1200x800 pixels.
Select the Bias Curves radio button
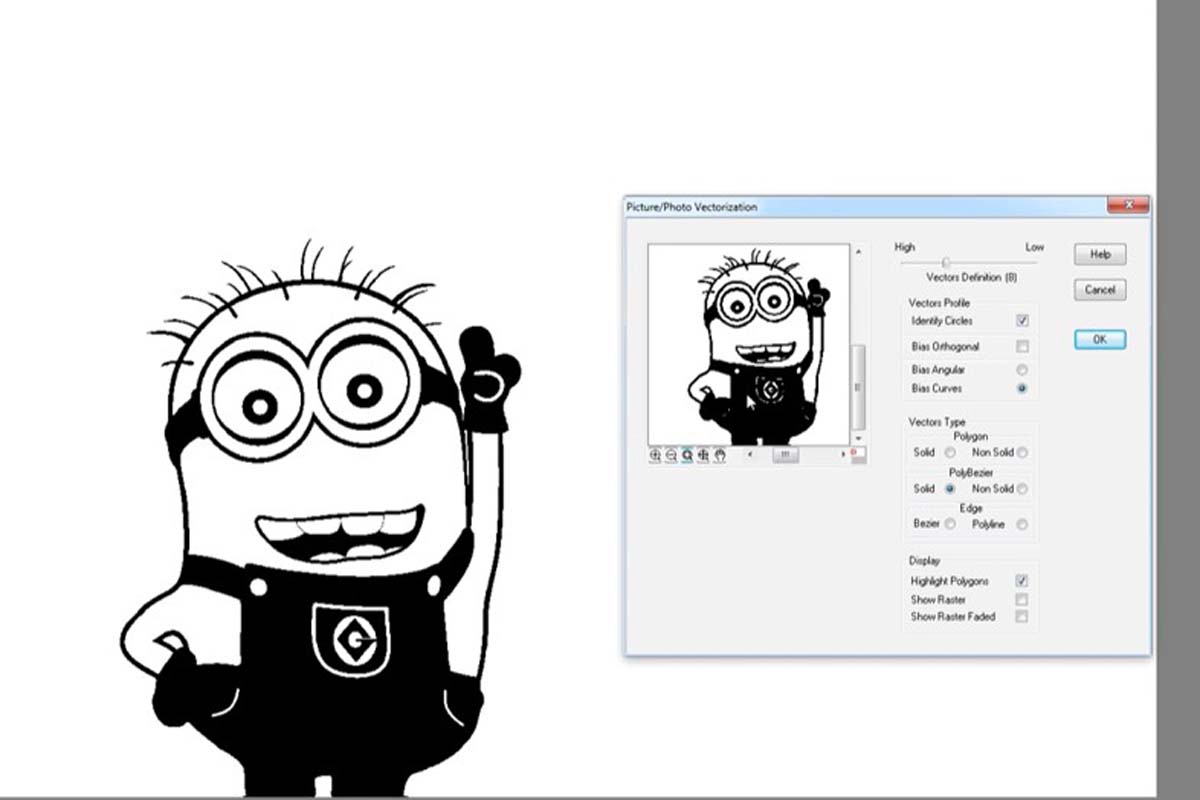tap(1022, 388)
